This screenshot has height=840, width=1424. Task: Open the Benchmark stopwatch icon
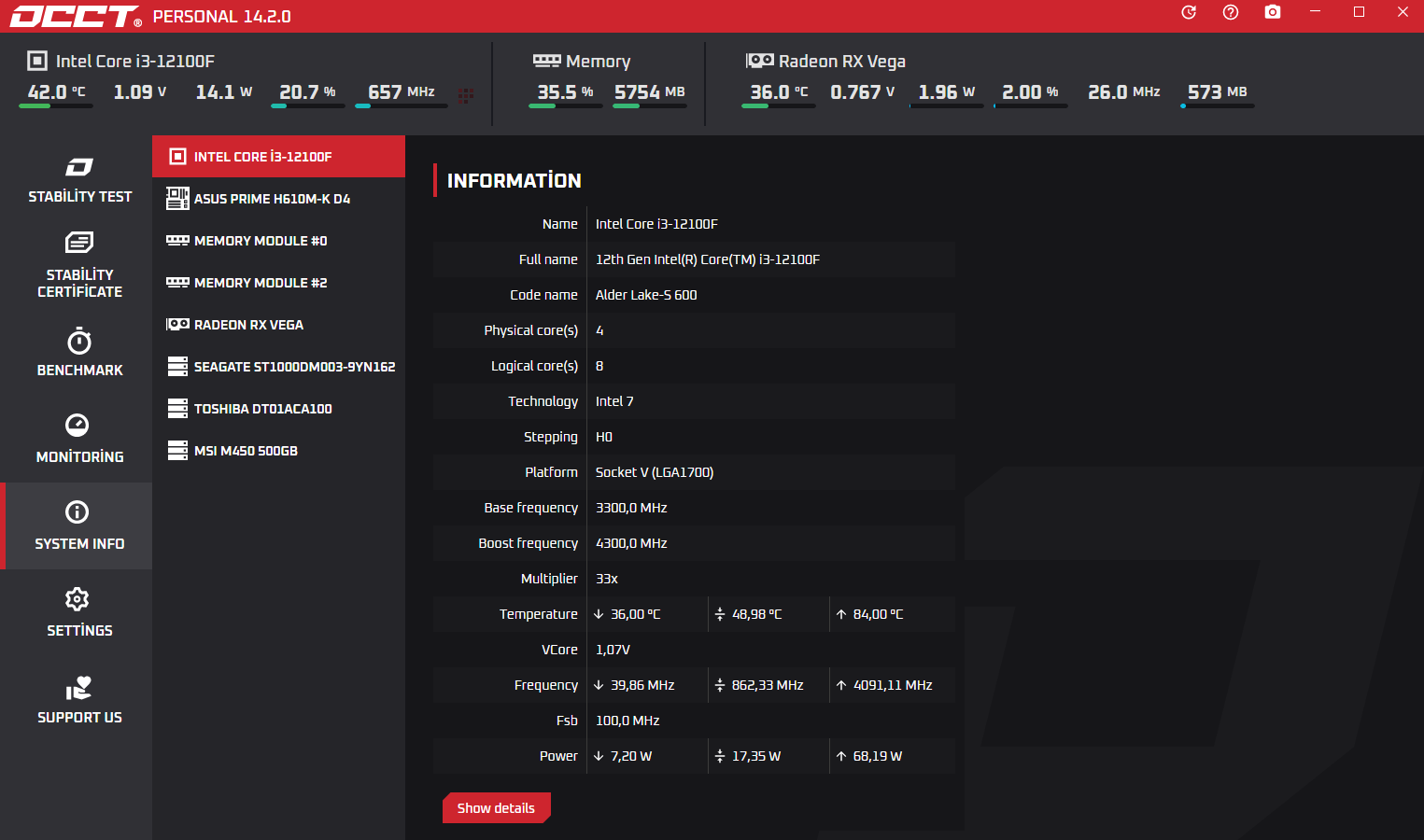click(79, 341)
